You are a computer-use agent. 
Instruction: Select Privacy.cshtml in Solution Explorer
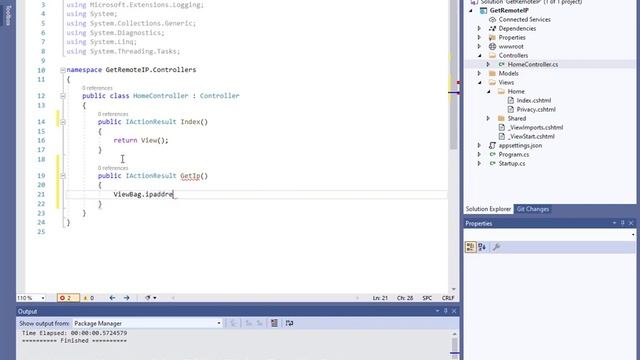point(536,109)
